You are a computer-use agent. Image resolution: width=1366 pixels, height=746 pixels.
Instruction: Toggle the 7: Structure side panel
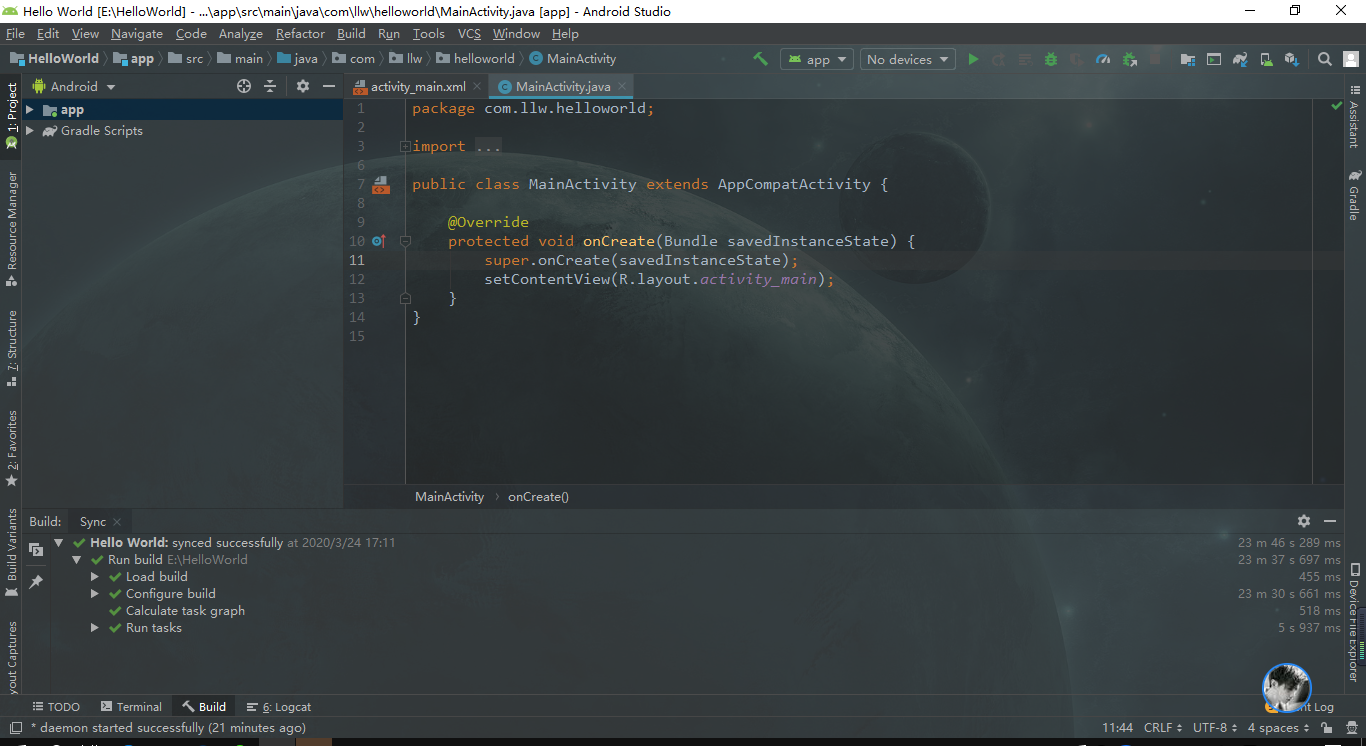11,348
